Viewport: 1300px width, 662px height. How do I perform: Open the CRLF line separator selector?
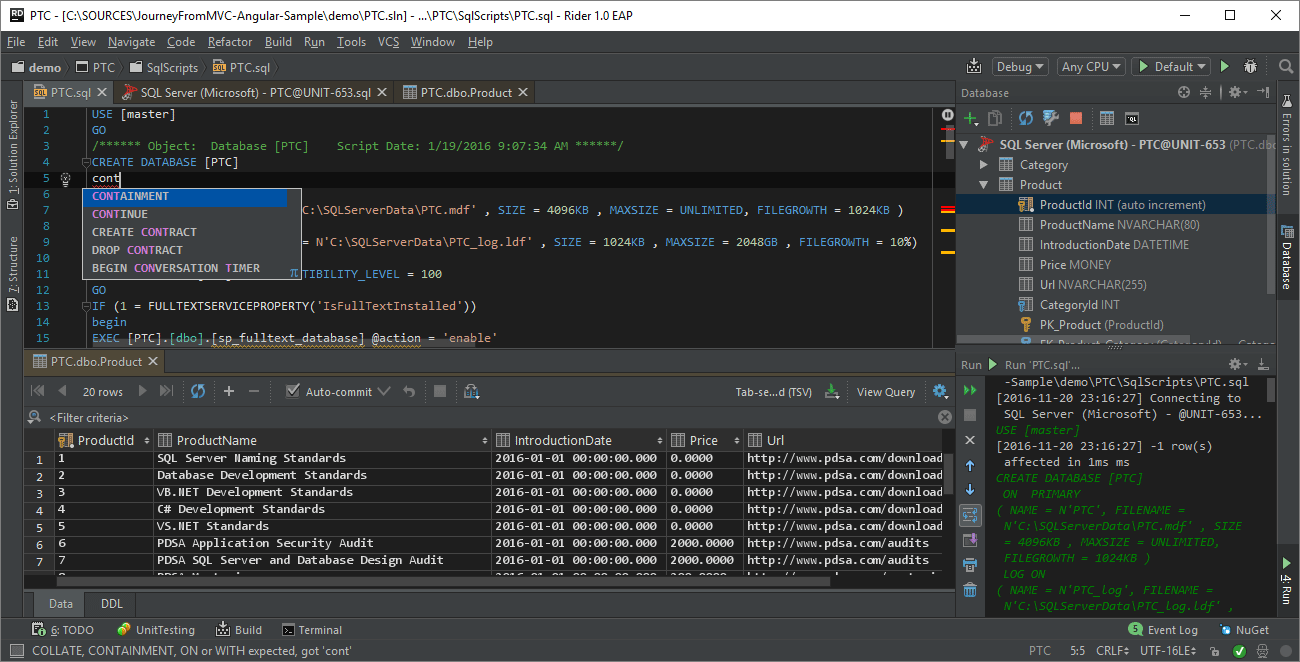(x=1112, y=651)
